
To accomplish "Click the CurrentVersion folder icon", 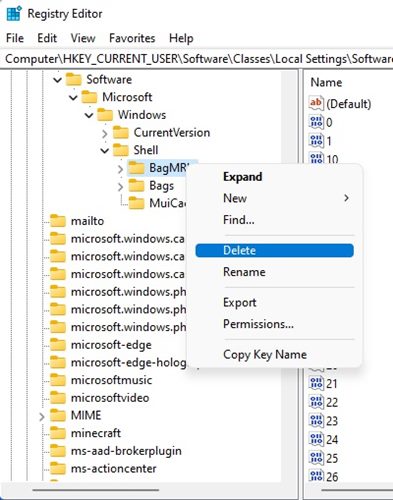I will [121, 132].
